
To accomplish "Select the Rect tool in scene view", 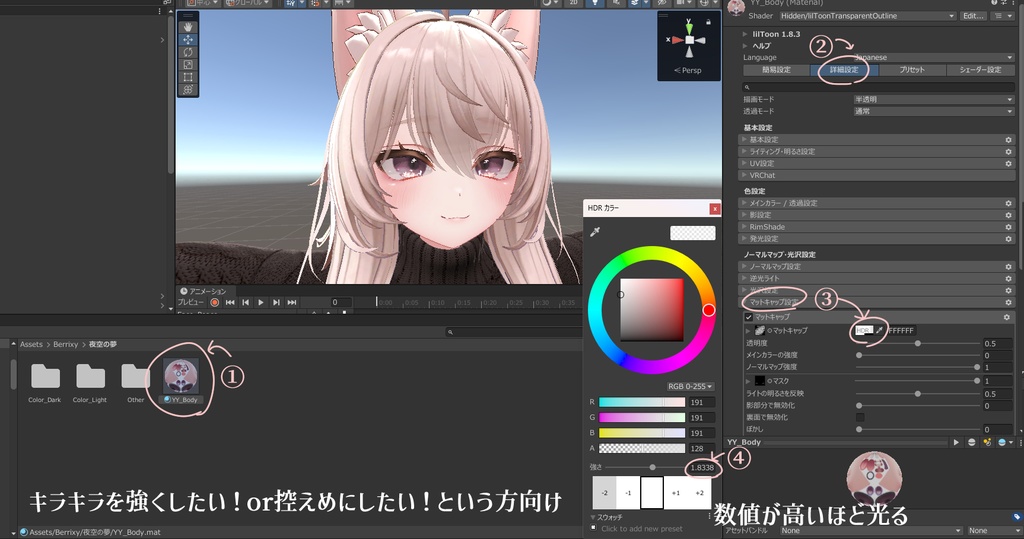I will [x=188, y=77].
